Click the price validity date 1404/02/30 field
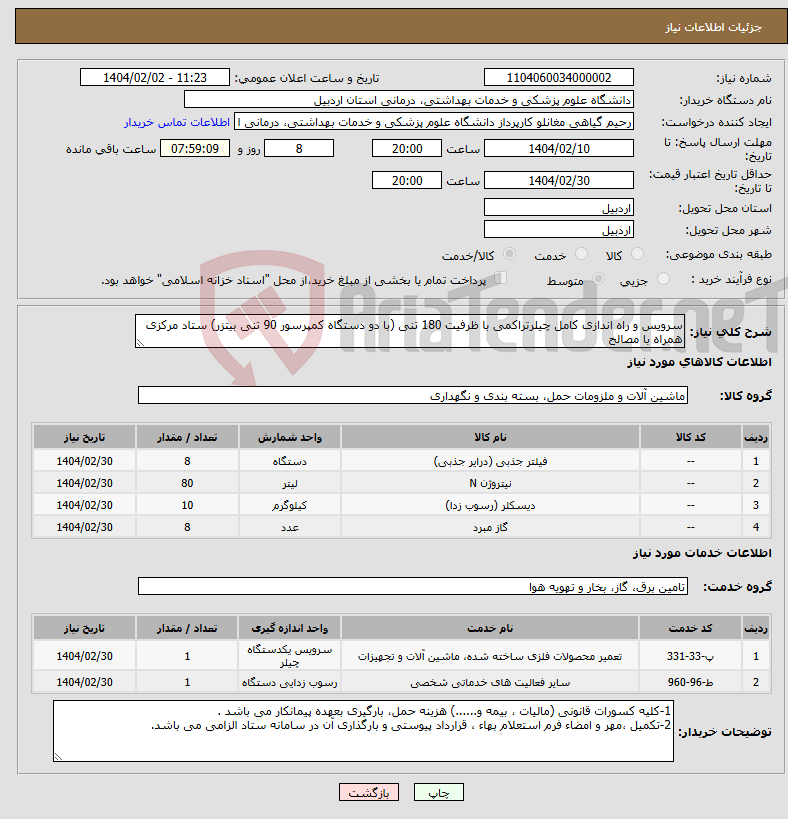Screen dimensions: 788x819 [559, 180]
